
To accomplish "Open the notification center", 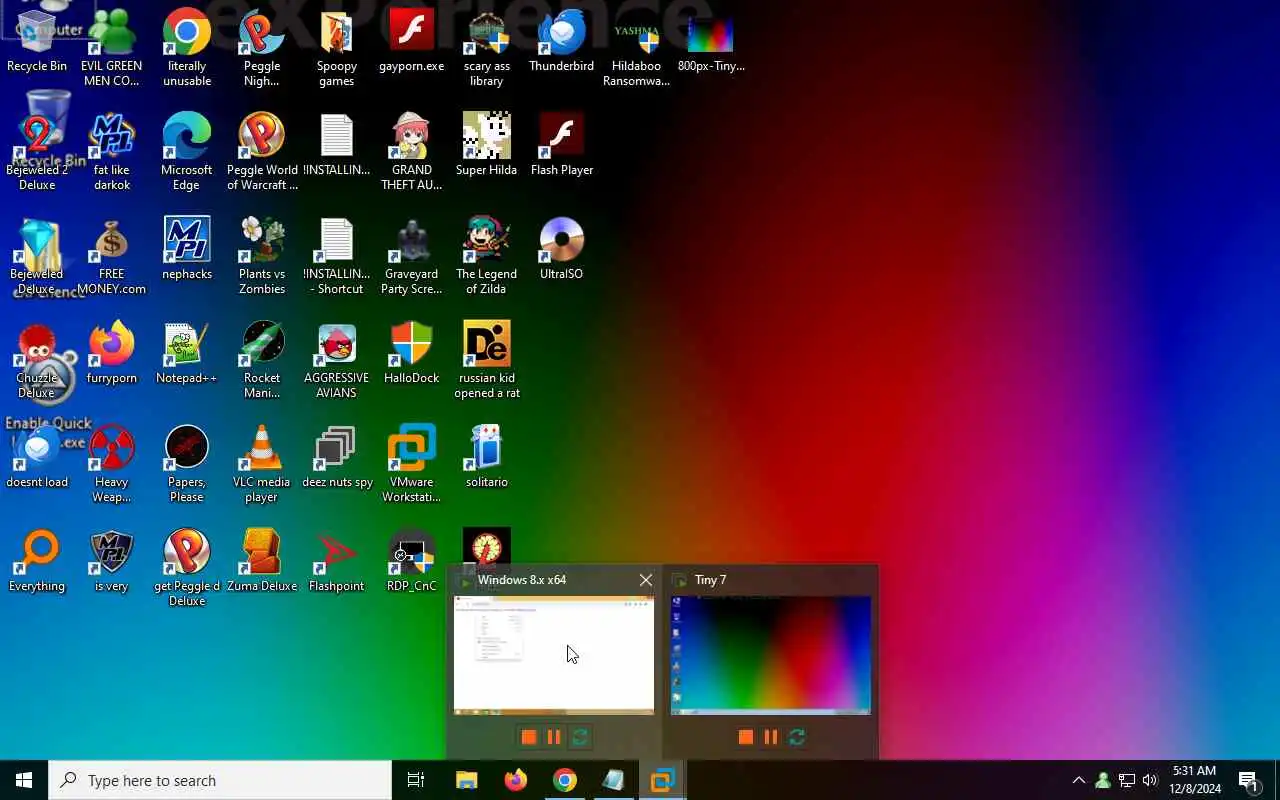I will click(x=1249, y=780).
